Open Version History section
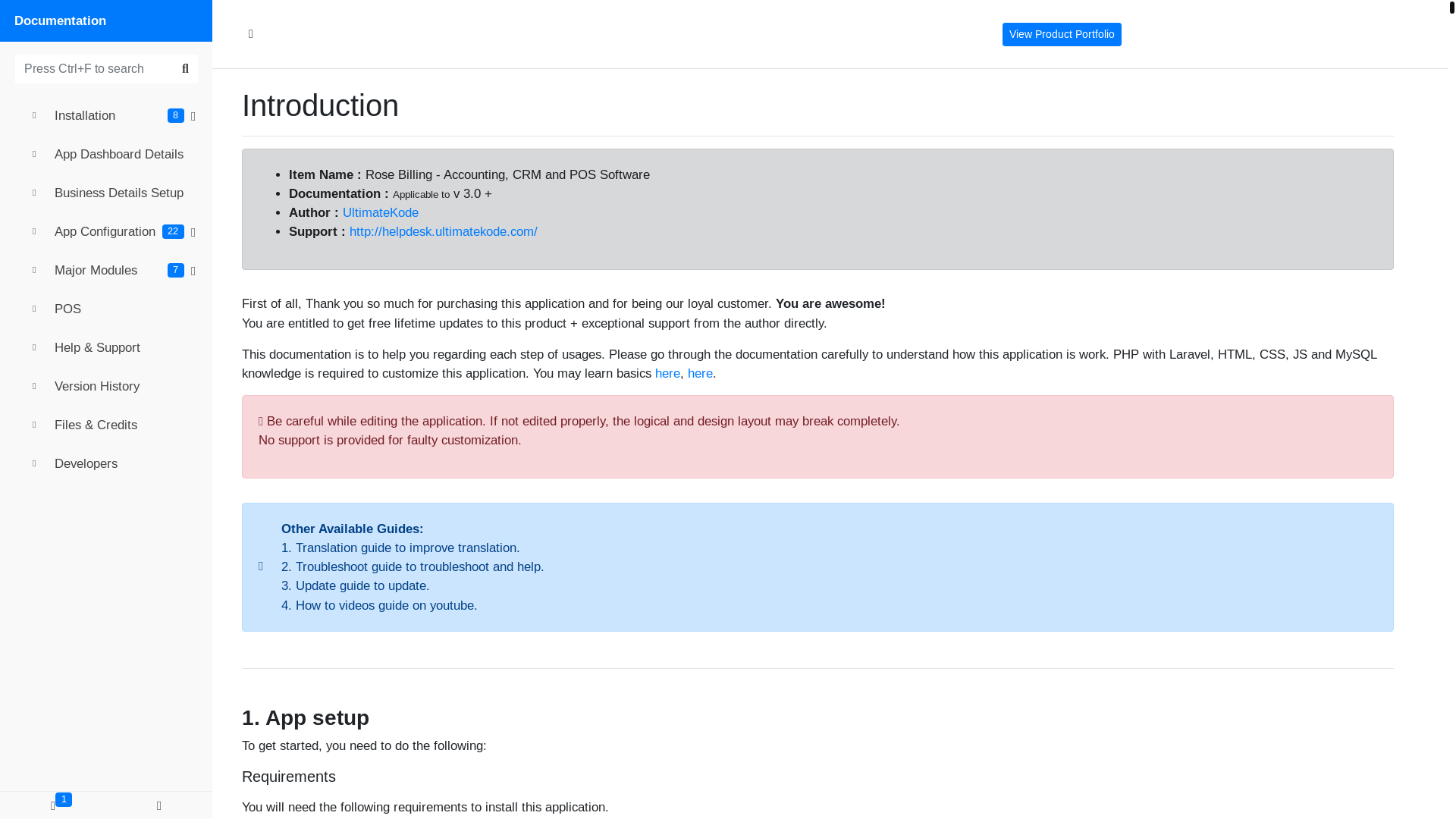This screenshot has height=819, width=1456. pyautogui.click(x=106, y=386)
